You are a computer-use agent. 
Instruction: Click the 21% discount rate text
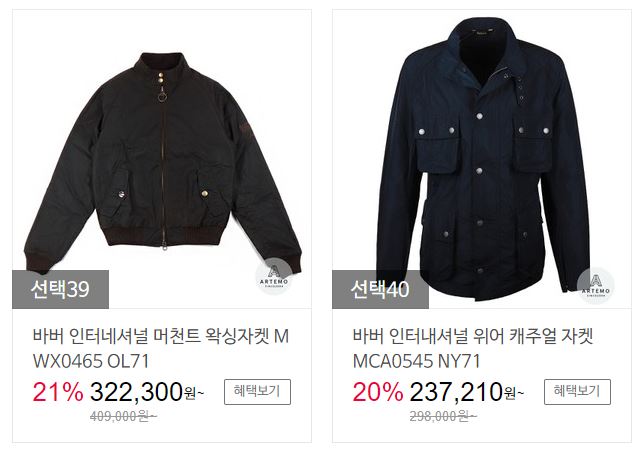(58, 392)
